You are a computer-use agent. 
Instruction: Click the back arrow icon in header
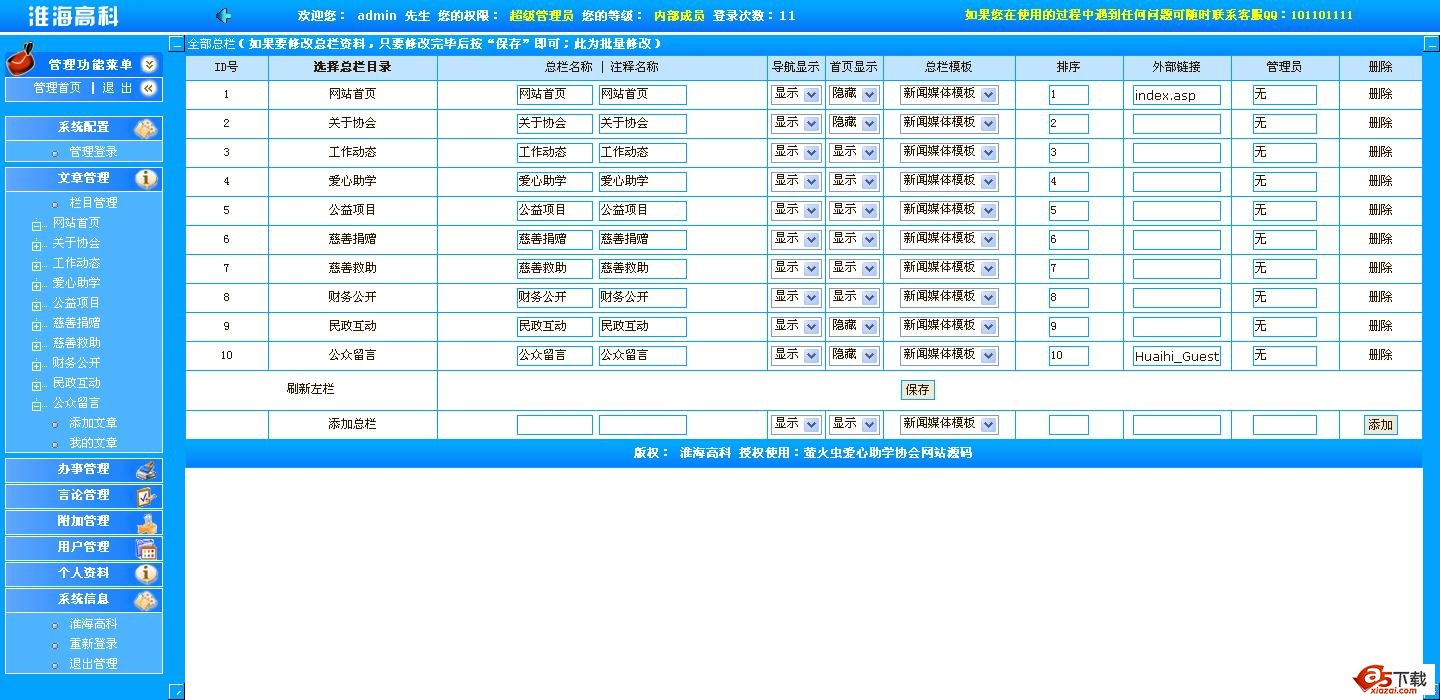pyautogui.click(x=224, y=15)
